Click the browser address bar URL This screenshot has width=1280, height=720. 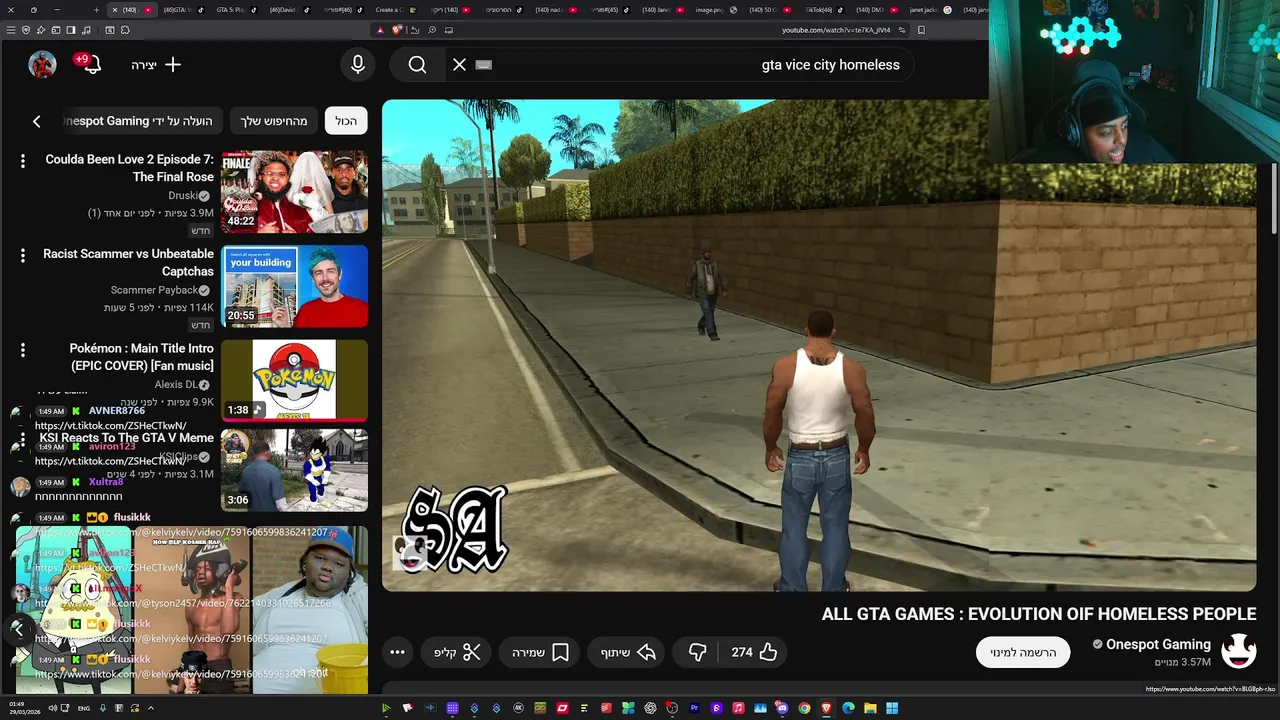pyautogui.click(x=836, y=30)
